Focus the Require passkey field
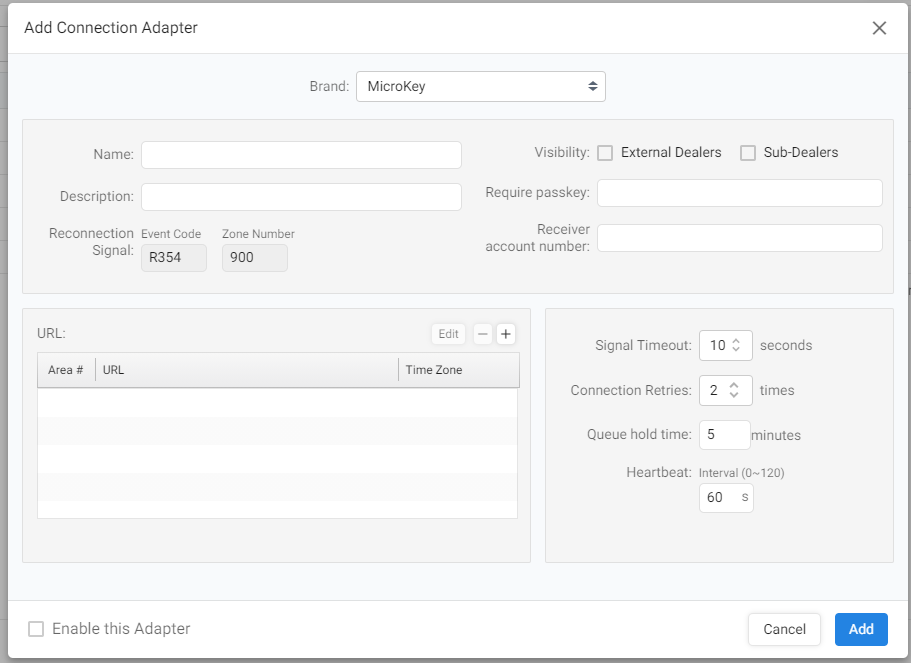This screenshot has width=911, height=663. (740, 193)
